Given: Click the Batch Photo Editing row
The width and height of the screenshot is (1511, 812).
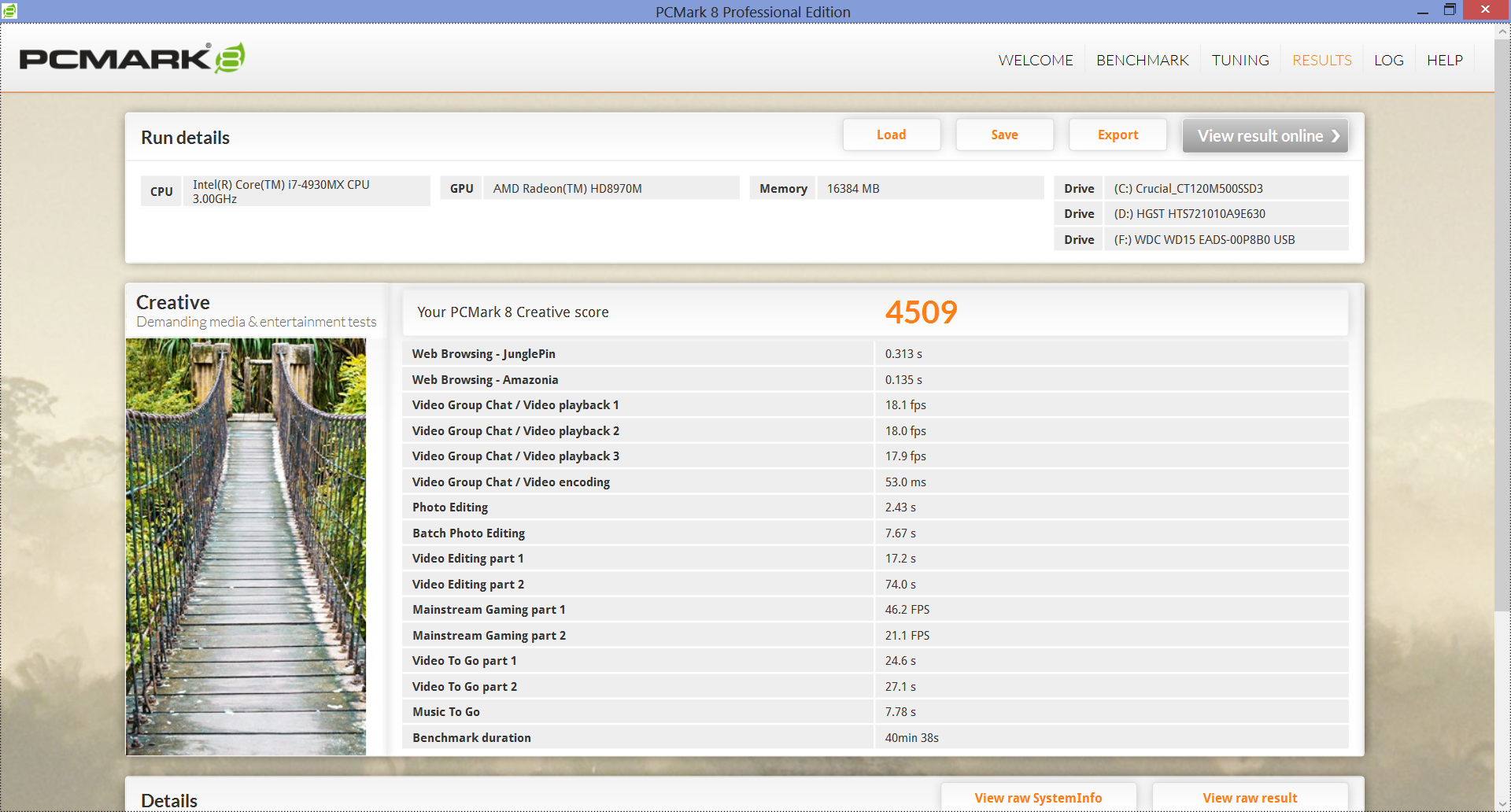Looking at the screenshot, I should pos(875,533).
